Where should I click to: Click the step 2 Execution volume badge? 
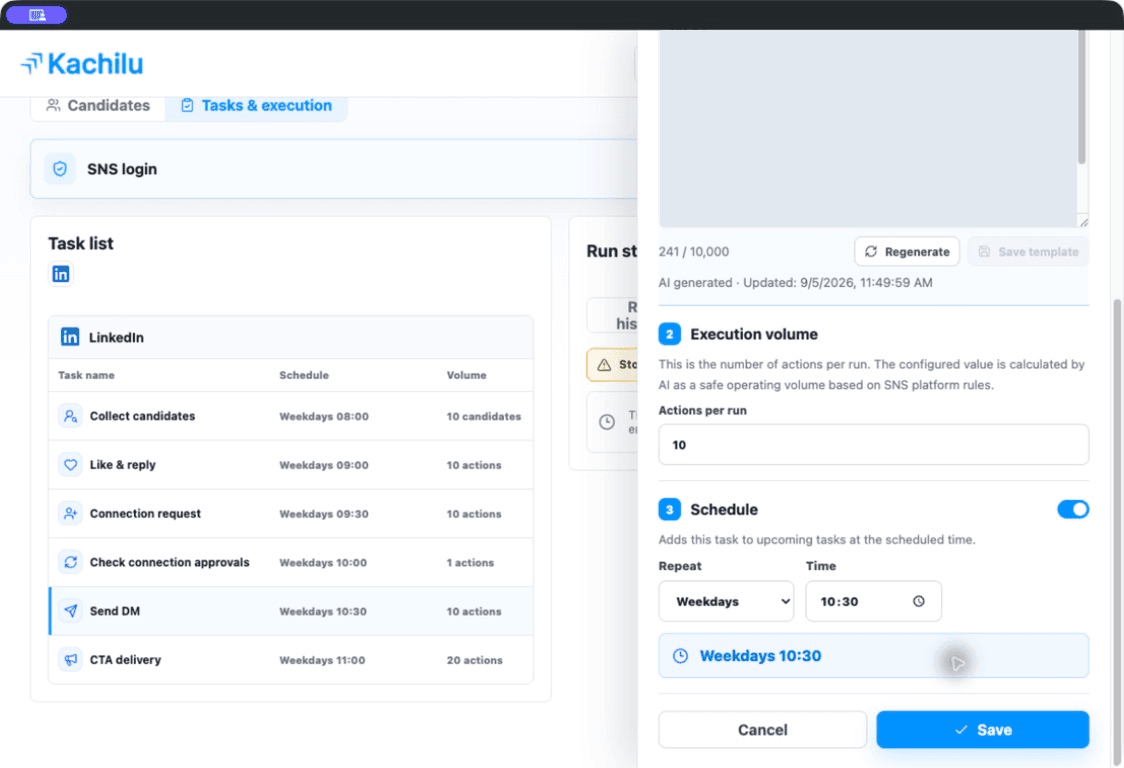pyautogui.click(x=670, y=334)
